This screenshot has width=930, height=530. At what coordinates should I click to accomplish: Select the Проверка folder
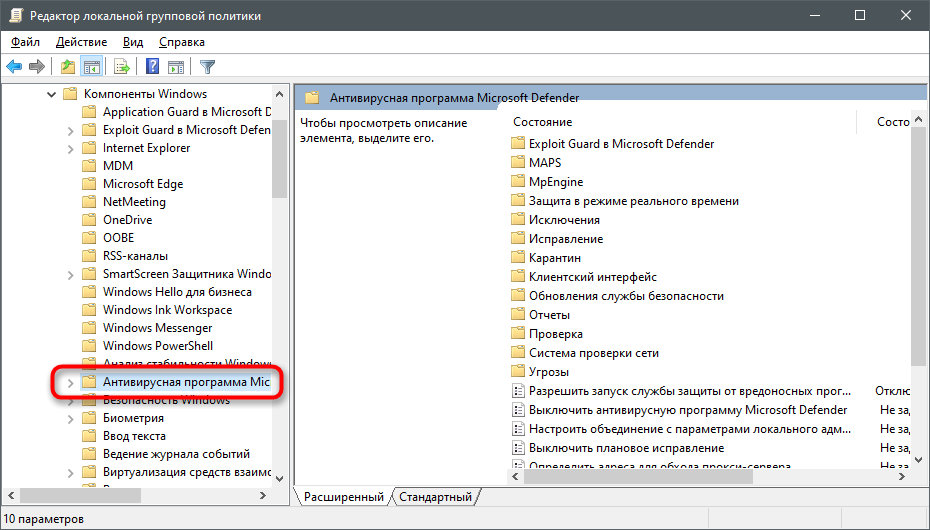(547, 334)
